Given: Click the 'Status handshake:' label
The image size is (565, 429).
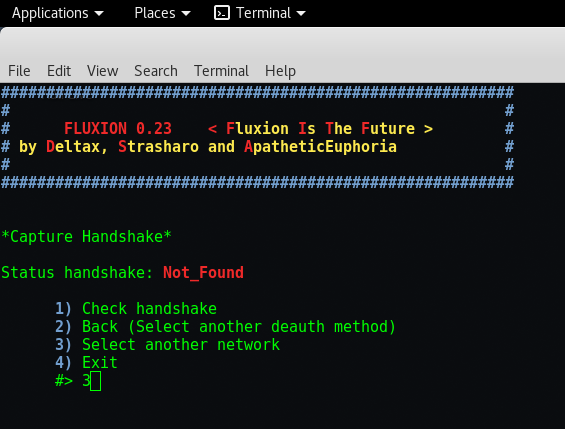Looking at the screenshot, I should pyautogui.click(x=77, y=273).
